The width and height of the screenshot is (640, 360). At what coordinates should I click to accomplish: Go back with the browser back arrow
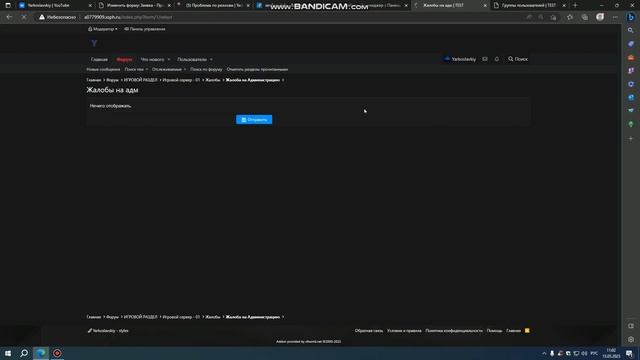tap(9, 17)
